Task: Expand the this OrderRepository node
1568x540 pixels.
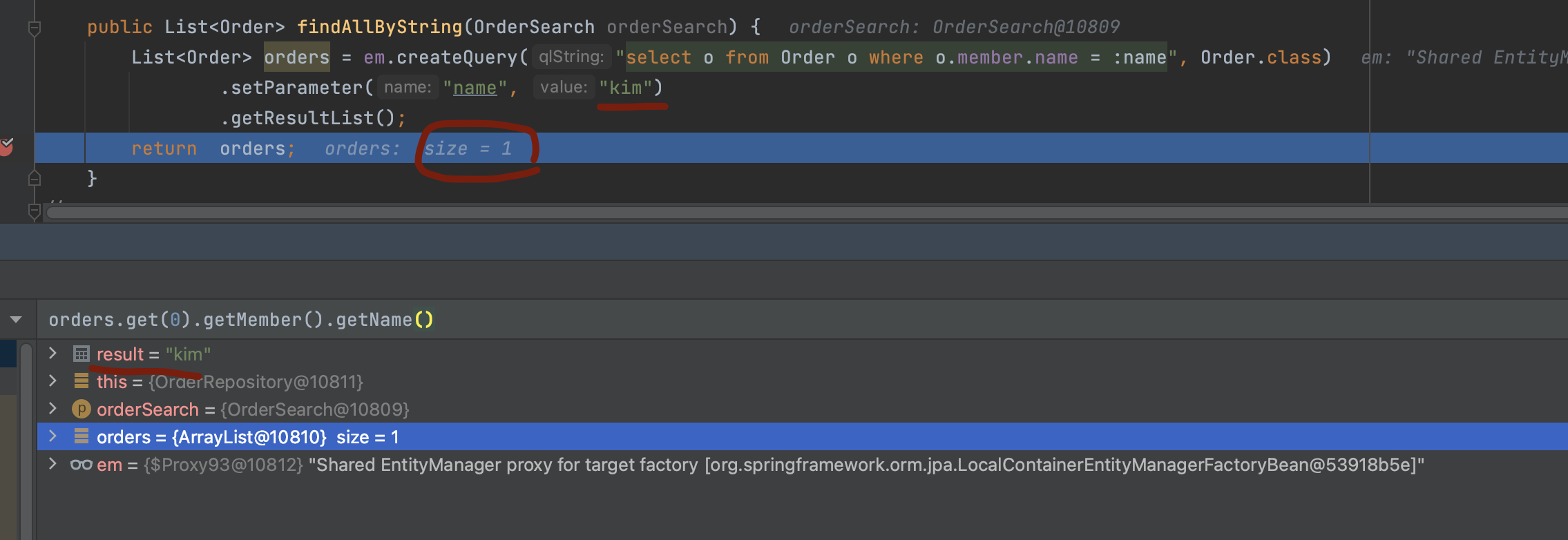Action: click(52, 381)
